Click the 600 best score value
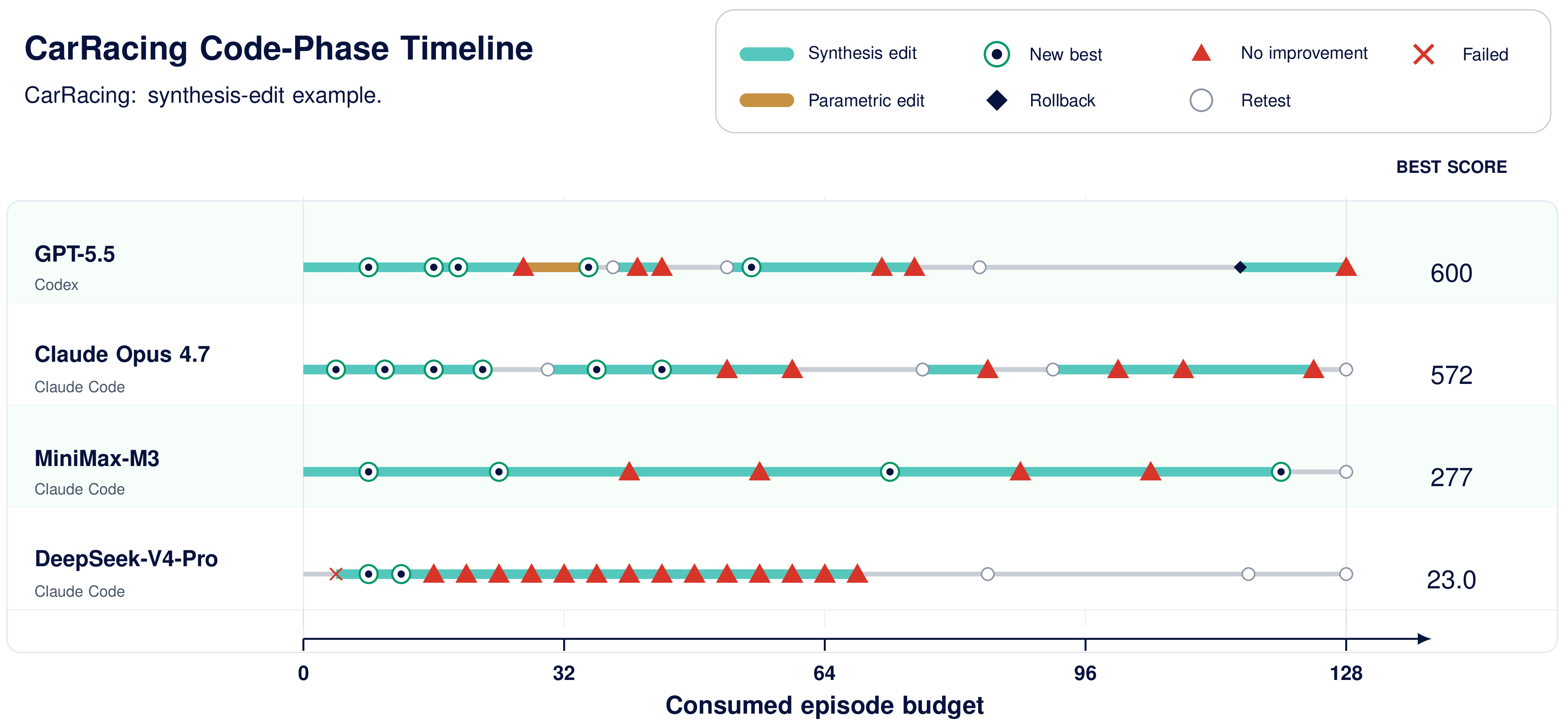The image size is (1568, 728). click(1451, 273)
